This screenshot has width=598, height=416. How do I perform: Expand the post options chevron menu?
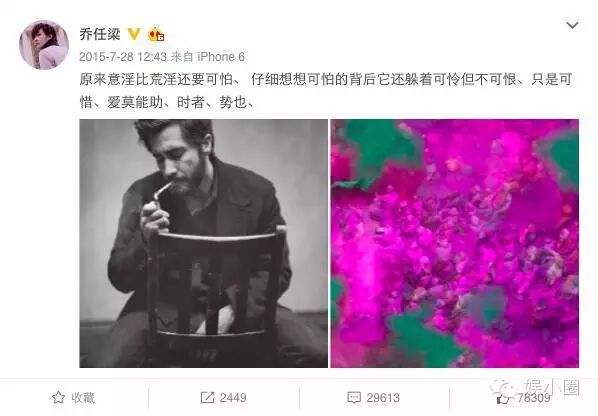point(572,25)
